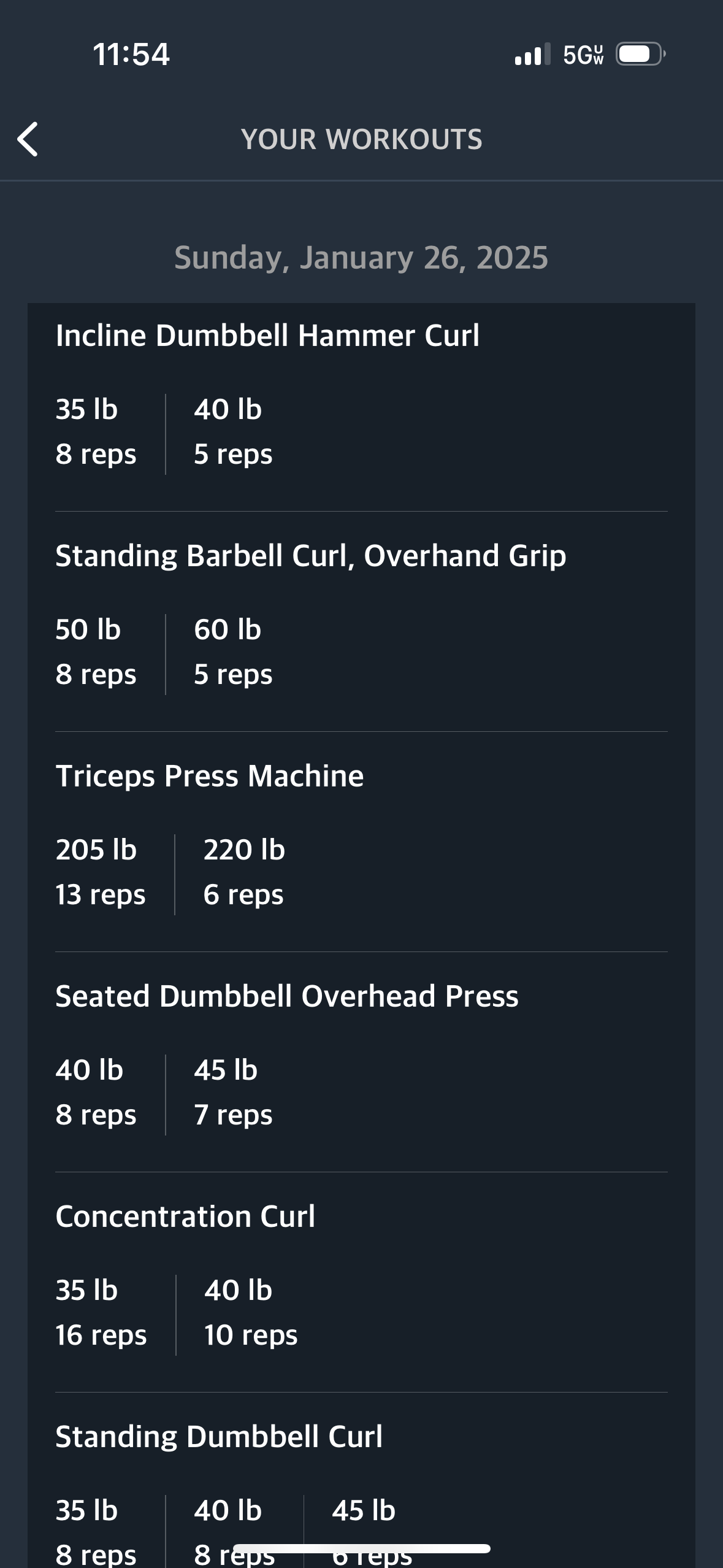Select the 220 lb, 6 reps set
Screen dimensions: 723x1568
pos(244,872)
